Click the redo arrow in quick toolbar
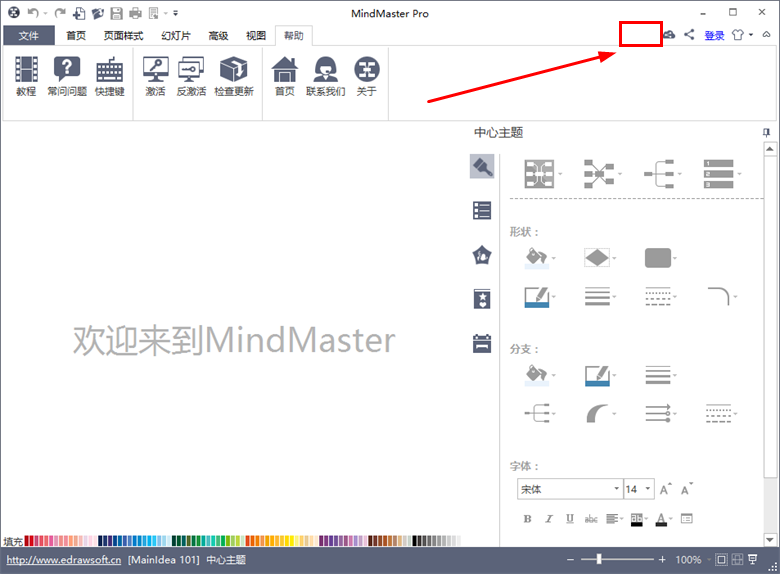Viewport: 780px width, 574px height. (60, 13)
